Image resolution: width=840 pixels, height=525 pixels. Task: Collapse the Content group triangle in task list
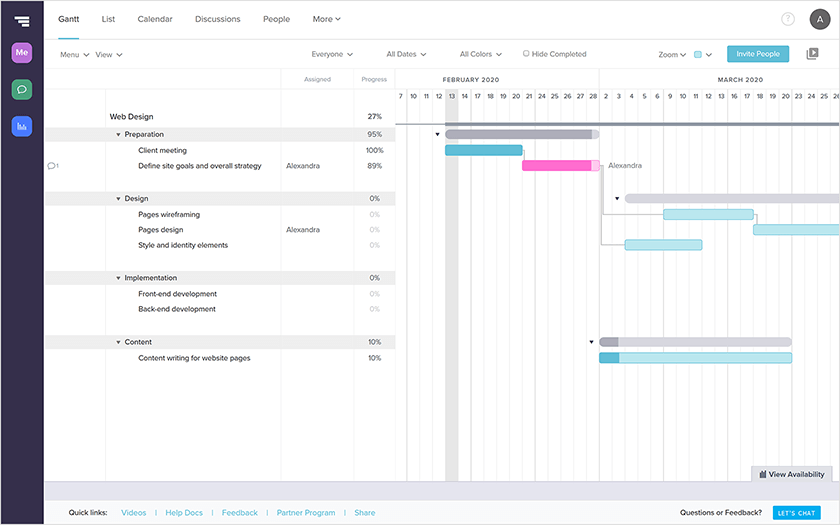click(118, 342)
